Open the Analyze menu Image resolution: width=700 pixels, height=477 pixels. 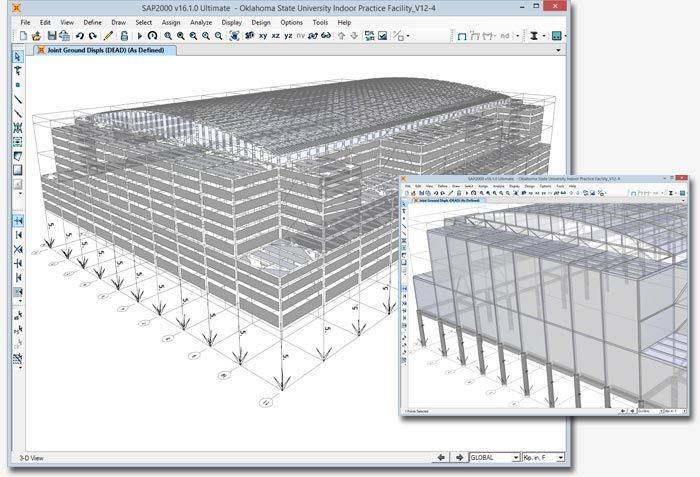click(x=201, y=22)
